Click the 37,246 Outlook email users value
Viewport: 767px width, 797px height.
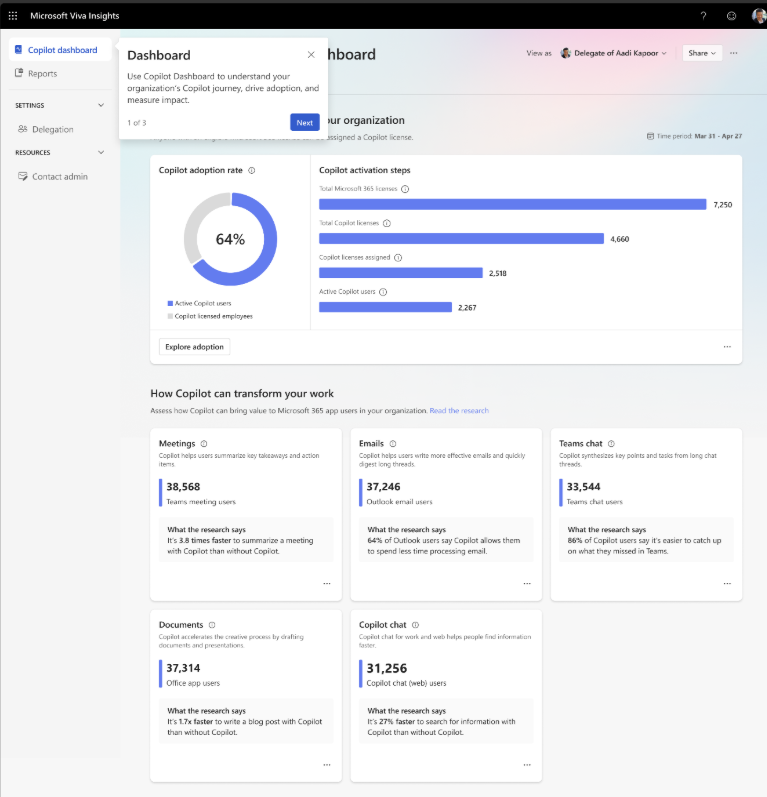(x=383, y=487)
